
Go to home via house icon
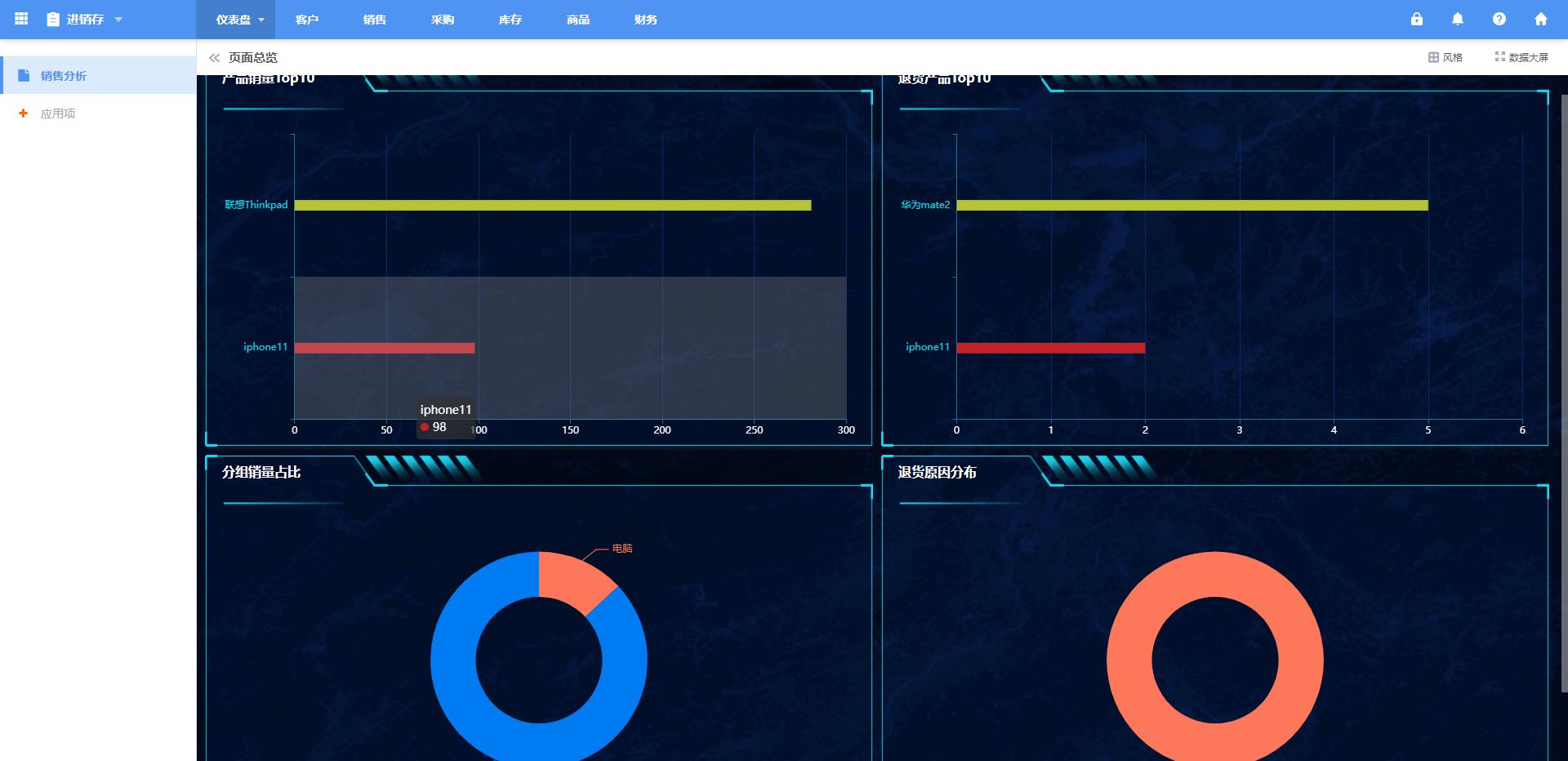[1541, 19]
